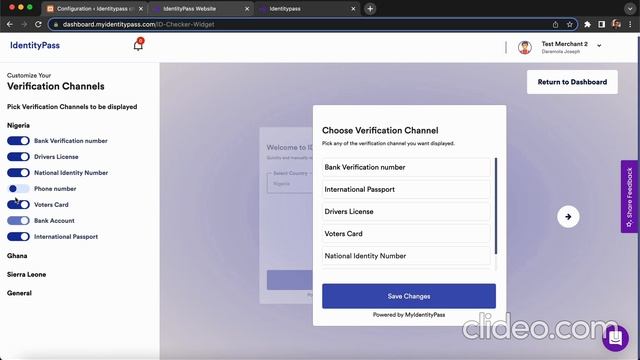Viewport: 640px width, 360px height.
Task: Open the Share Feedback side tab
Action: coord(629,197)
